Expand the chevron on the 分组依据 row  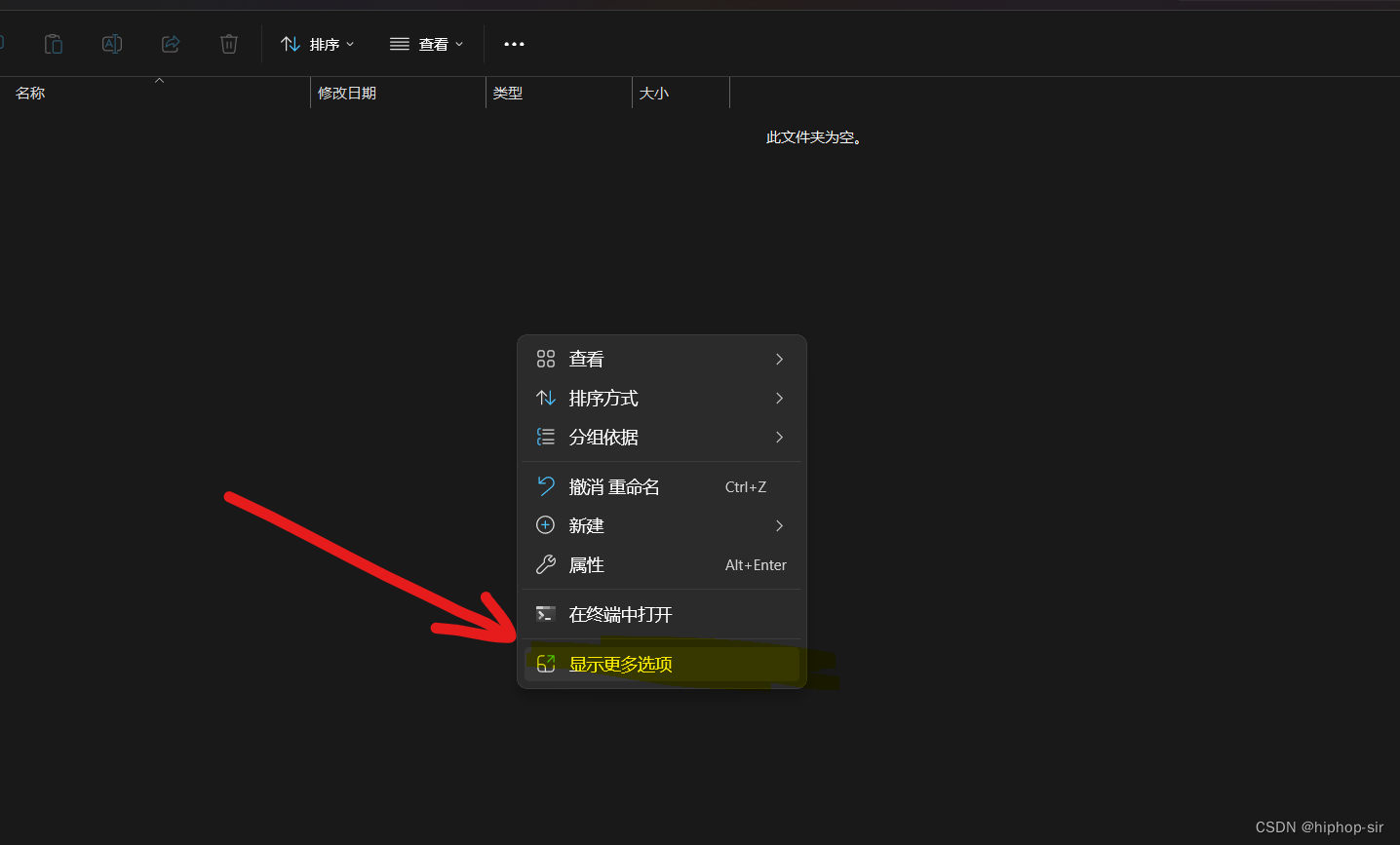click(779, 437)
